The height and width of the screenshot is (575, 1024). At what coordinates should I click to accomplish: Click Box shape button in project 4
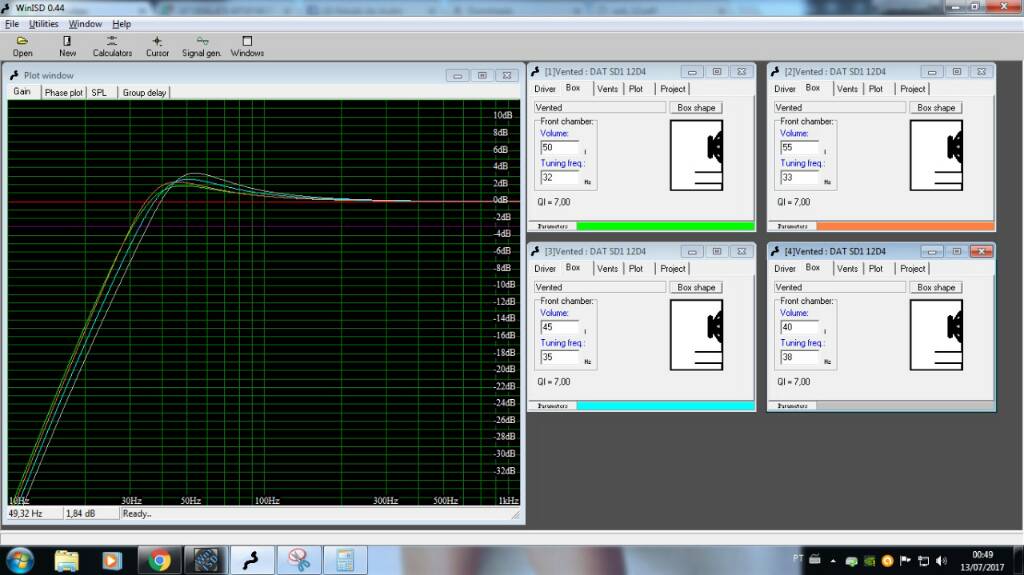point(936,287)
